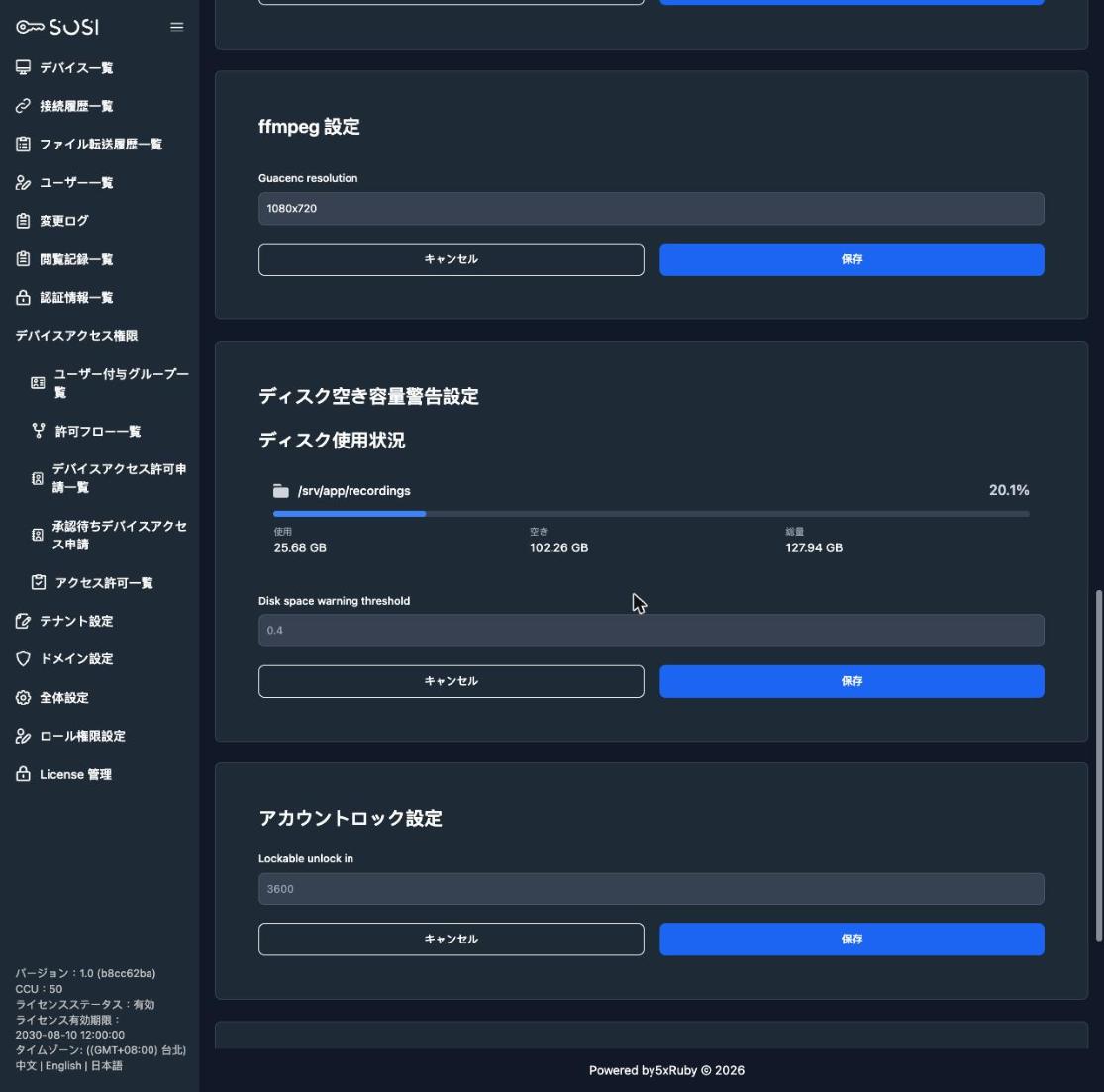Save the disk warning threshold with 保存

pos(852,681)
